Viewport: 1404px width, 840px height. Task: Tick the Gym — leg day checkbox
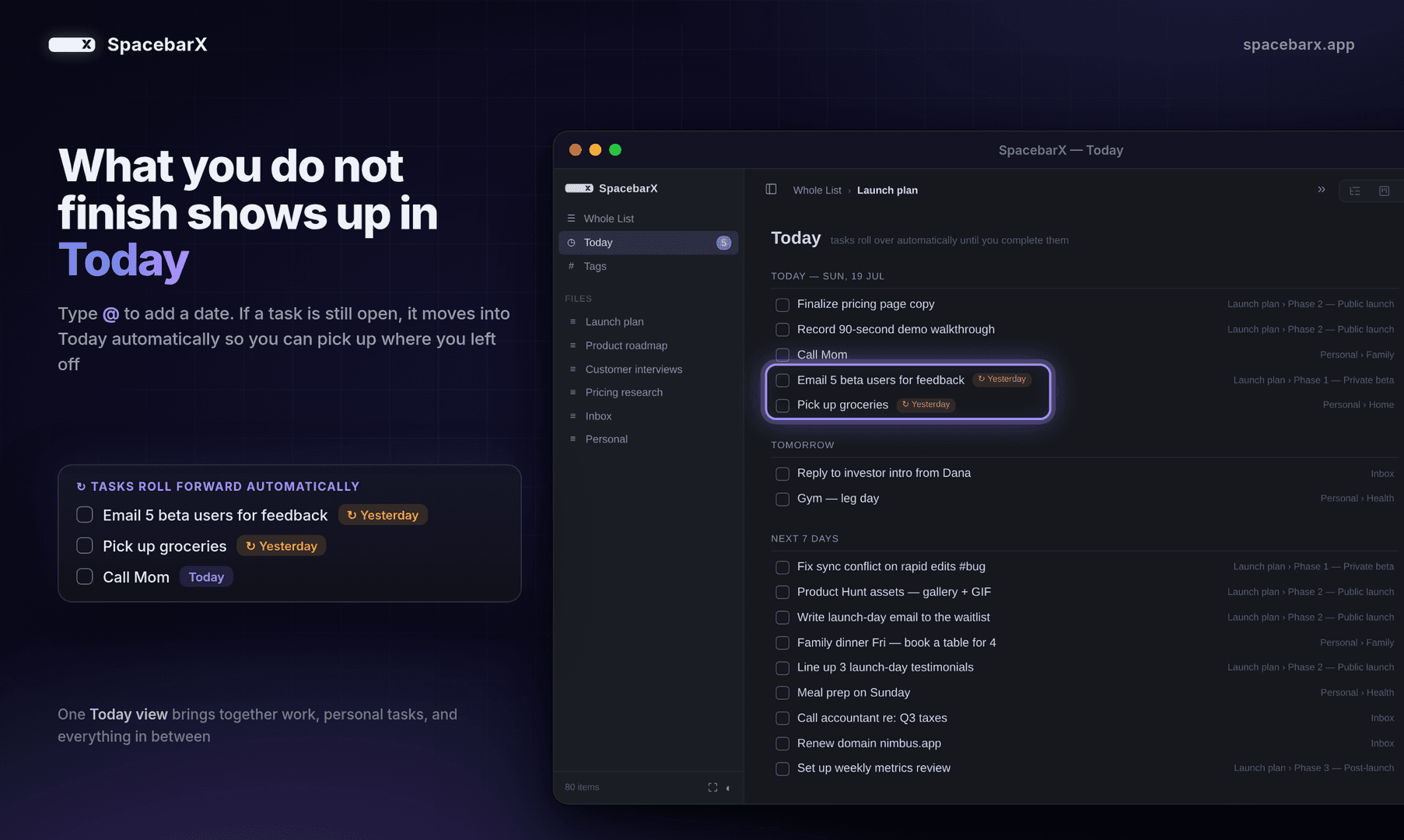pyautogui.click(x=783, y=499)
